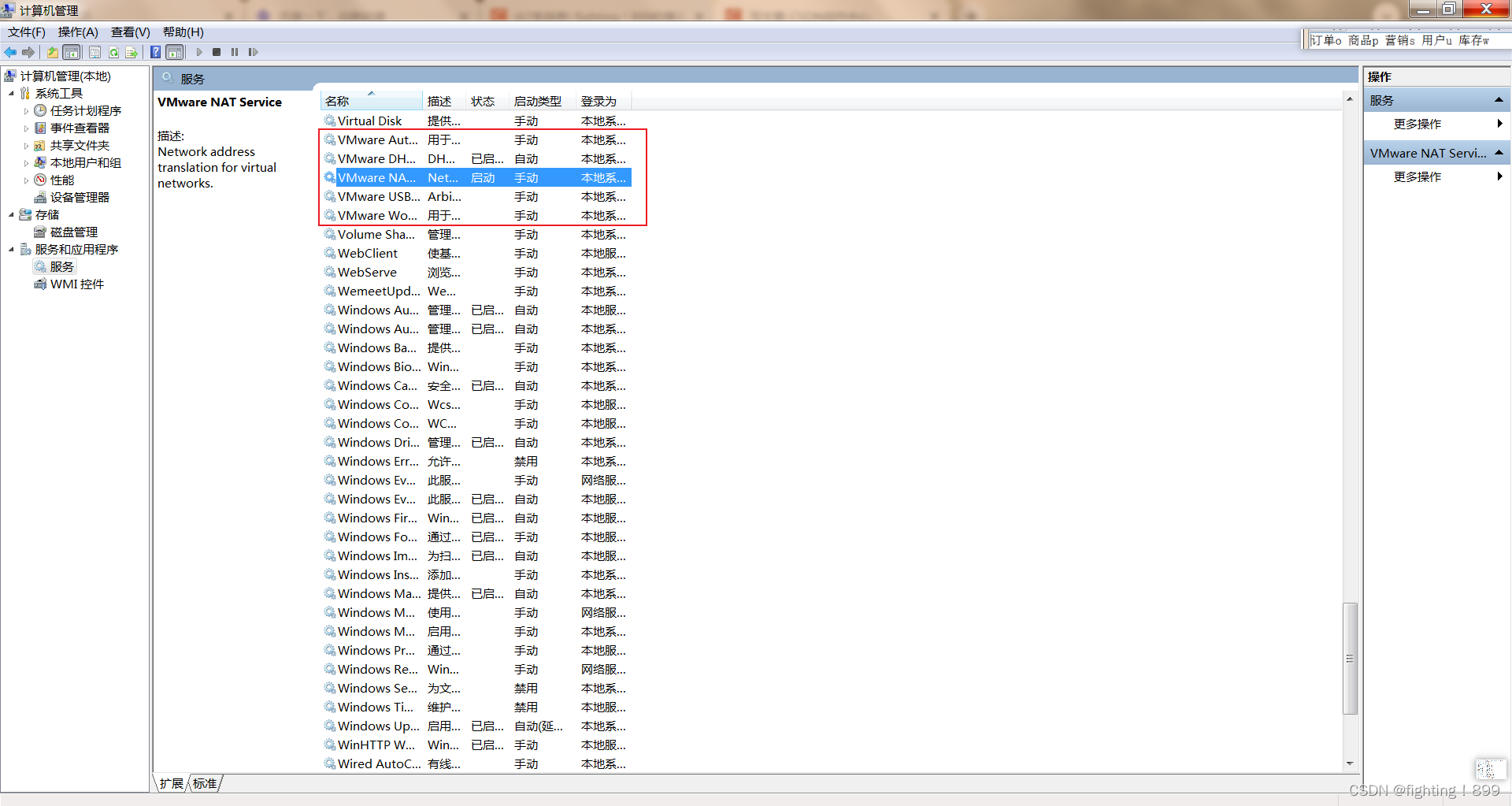Viewport: 1512px width, 806px height.
Task: Click the Refresh toolbar icon
Action: tap(113, 52)
